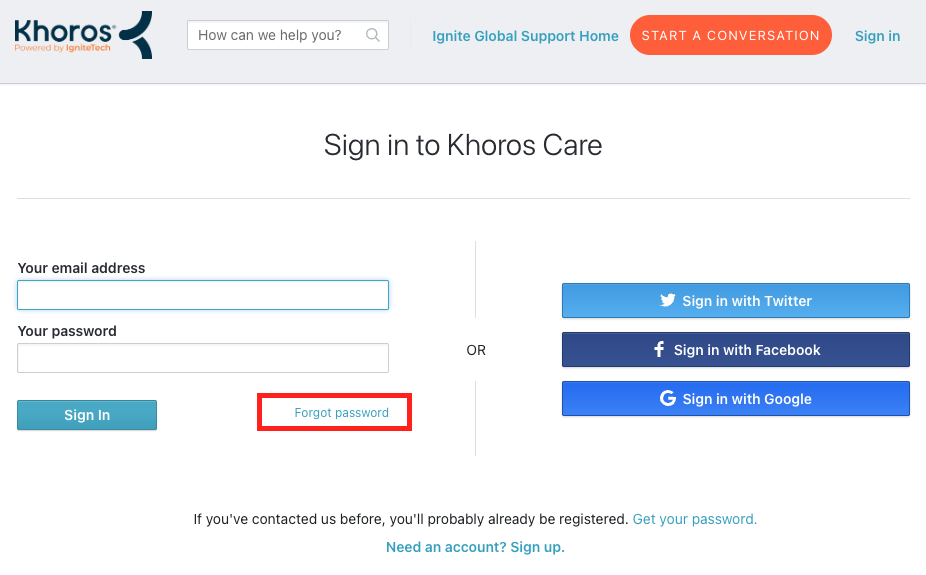Click the search magnifier icon

[373, 35]
